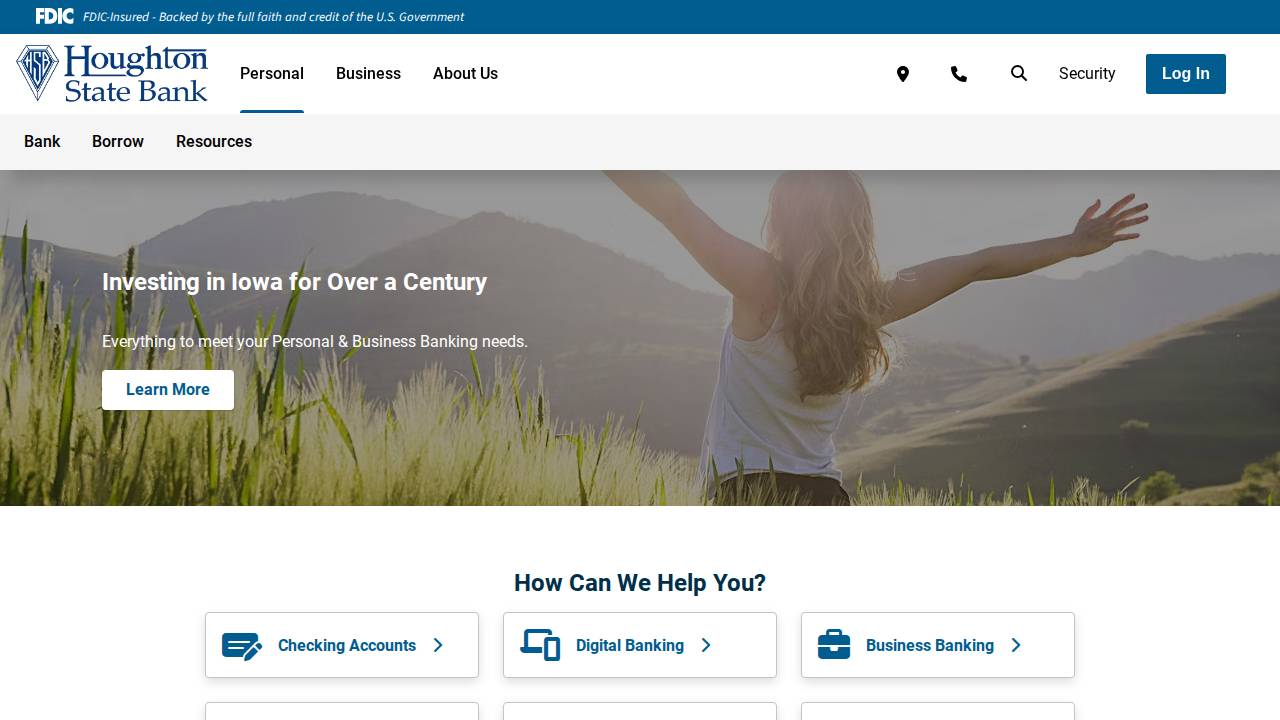Click the Houghton State Bank logo
This screenshot has height=720, width=1280.
point(110,73)
